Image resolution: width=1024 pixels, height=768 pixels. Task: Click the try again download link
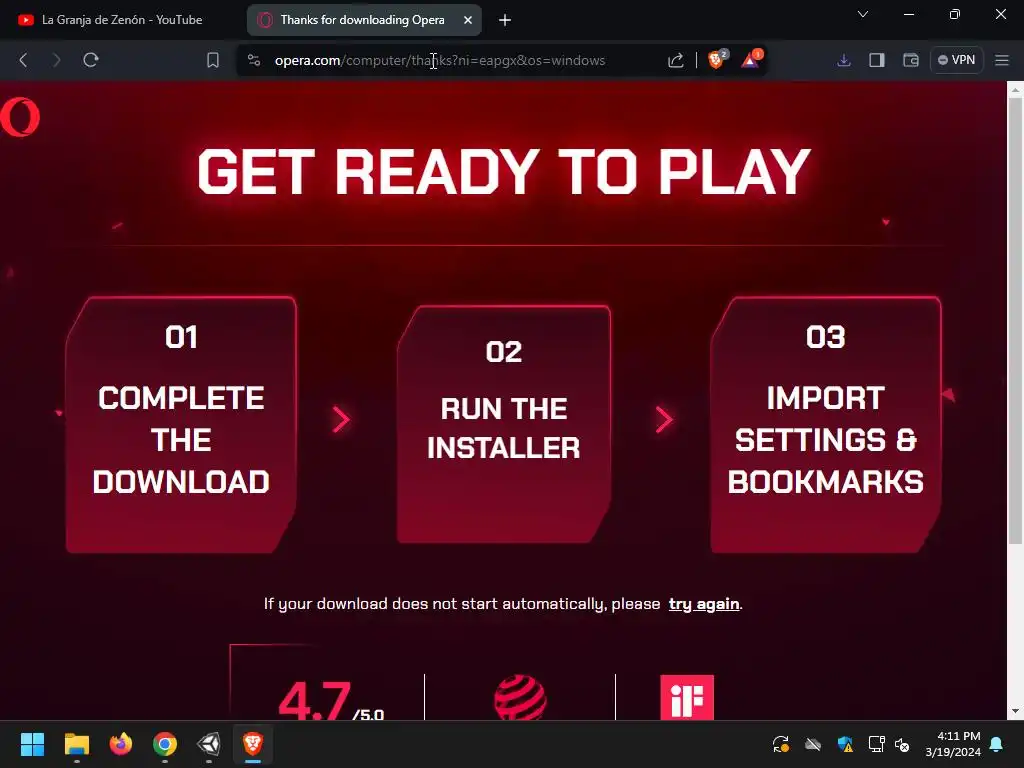[x=704, y=604]
